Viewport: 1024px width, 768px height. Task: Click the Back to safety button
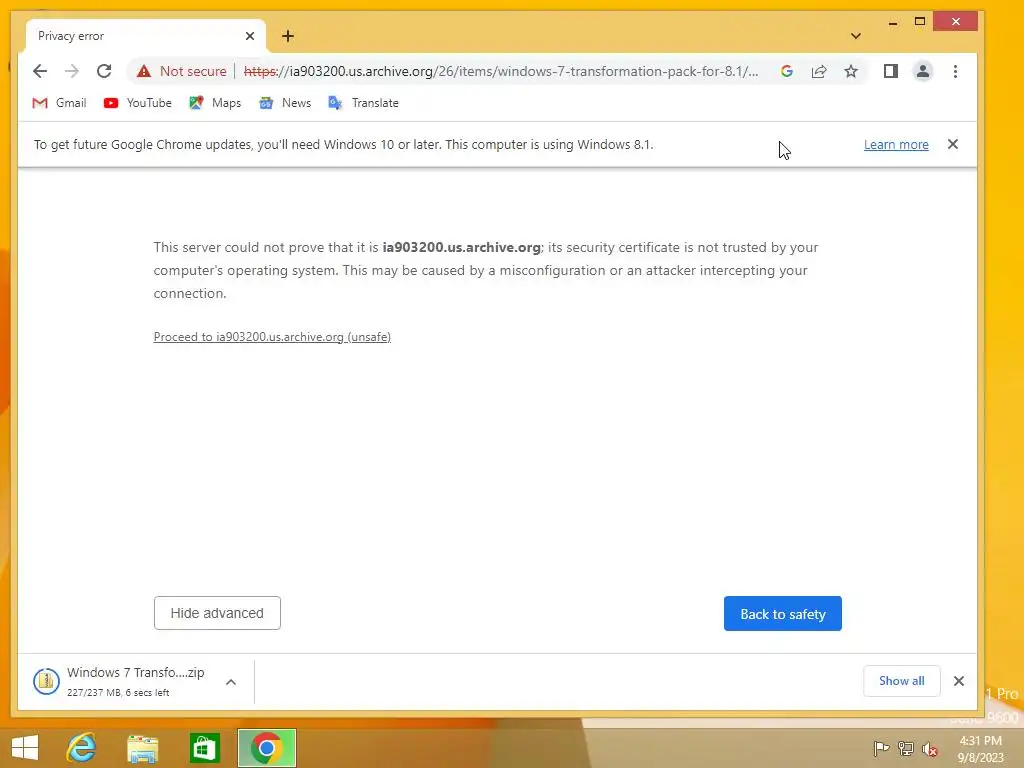[x=782, y=614]
